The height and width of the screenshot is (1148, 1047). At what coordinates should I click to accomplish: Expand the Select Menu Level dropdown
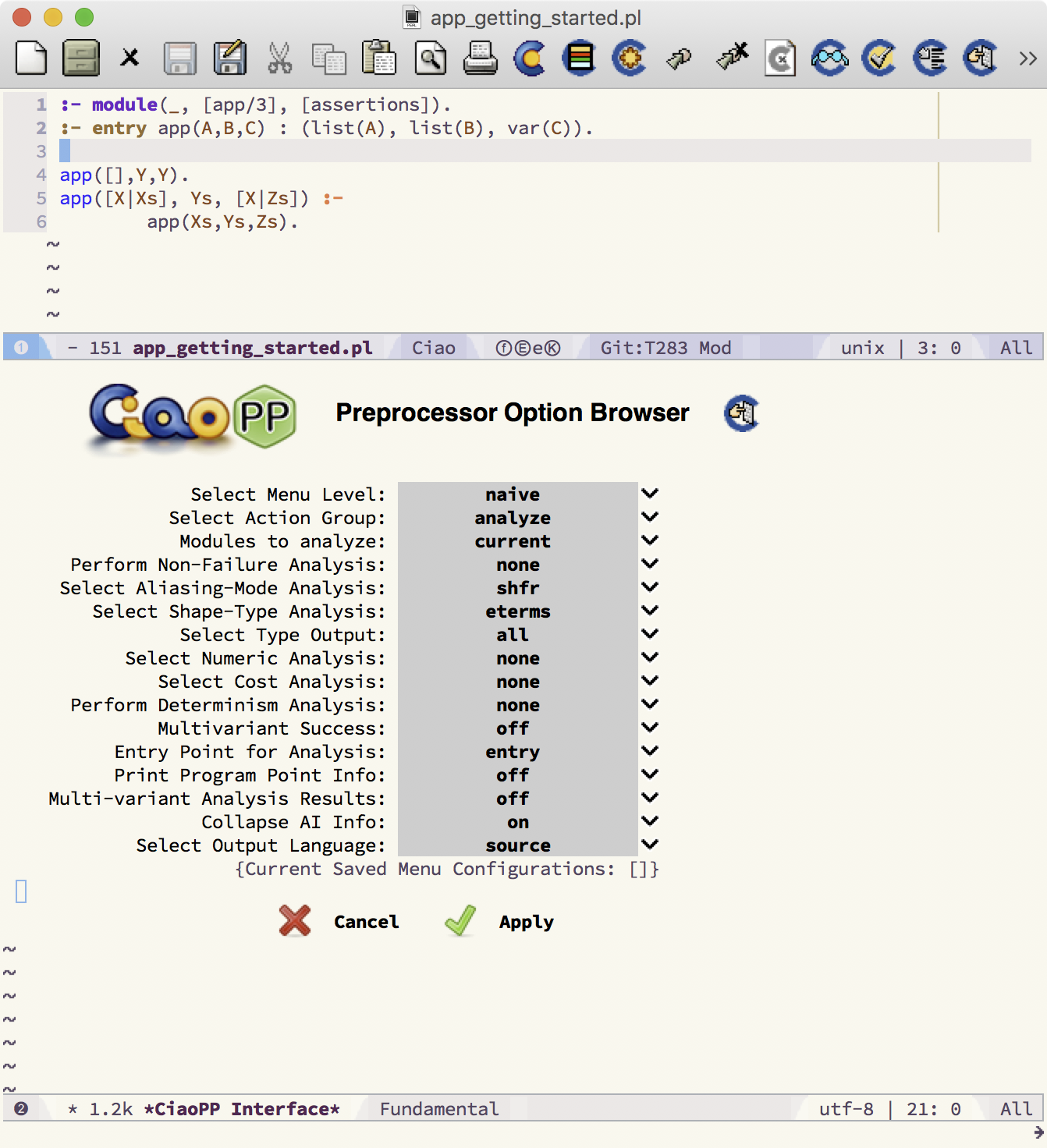(650, 494)
